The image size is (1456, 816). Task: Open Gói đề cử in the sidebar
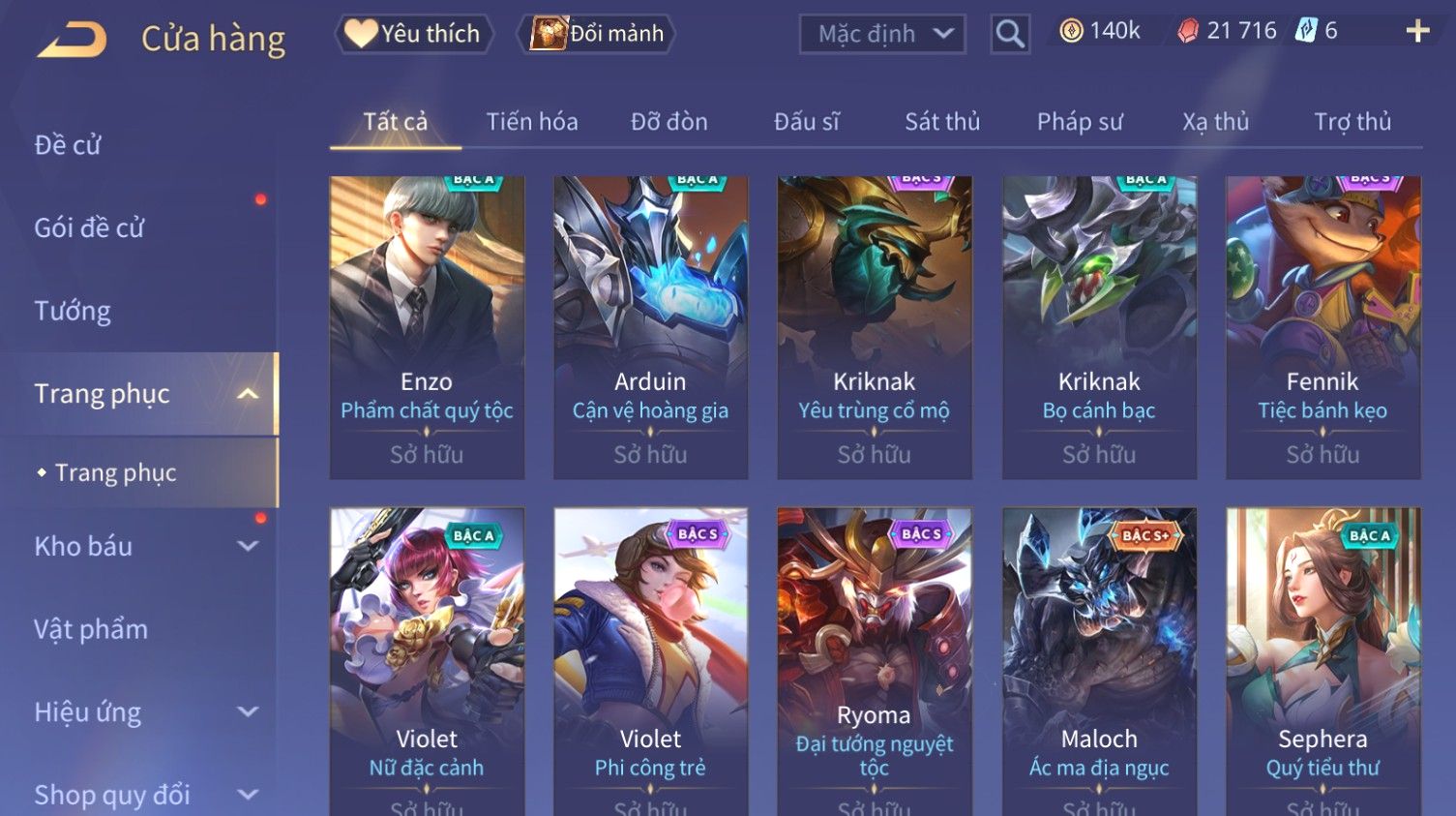point(89,227)
